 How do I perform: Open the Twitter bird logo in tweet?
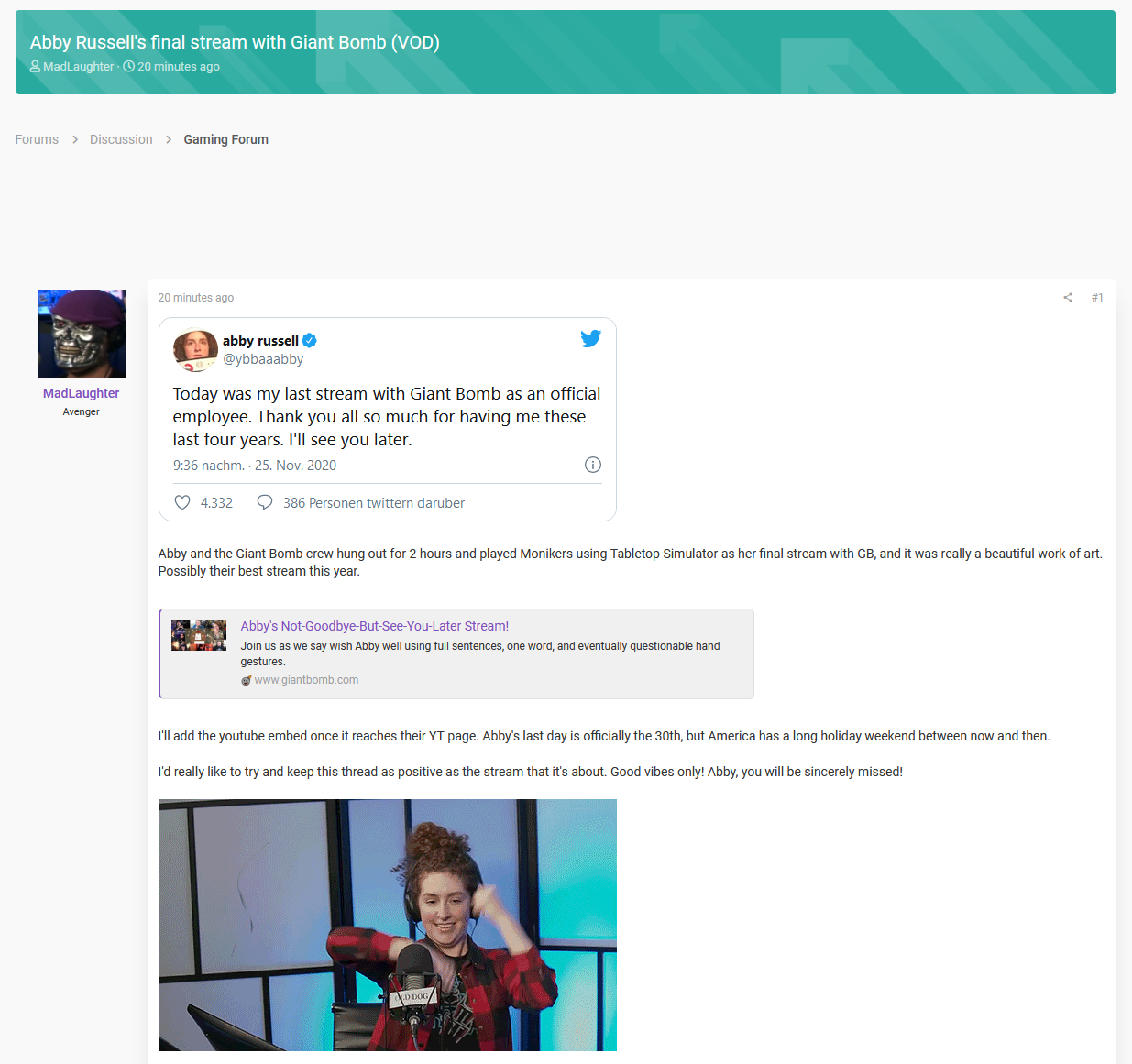click(591, 338)
